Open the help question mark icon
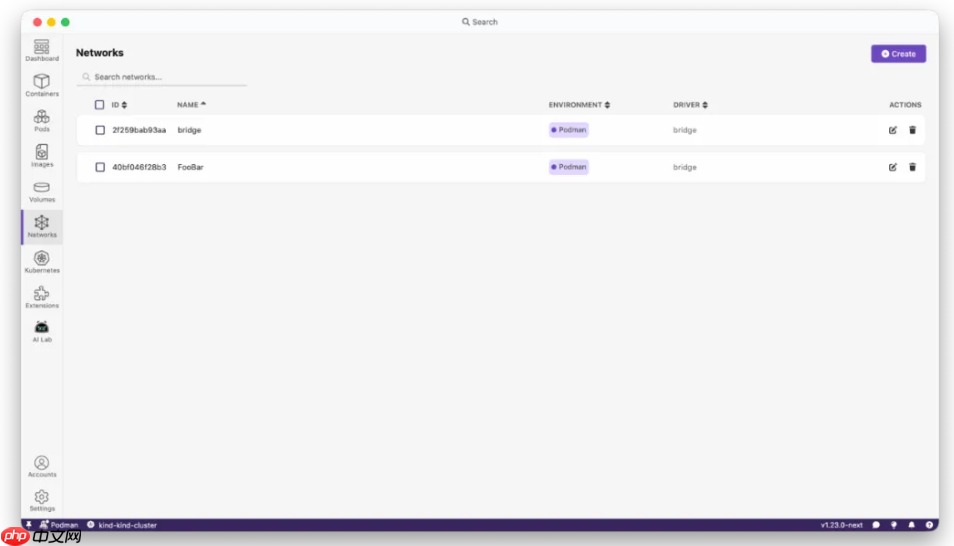954x546 pixels. pos(929,525)
